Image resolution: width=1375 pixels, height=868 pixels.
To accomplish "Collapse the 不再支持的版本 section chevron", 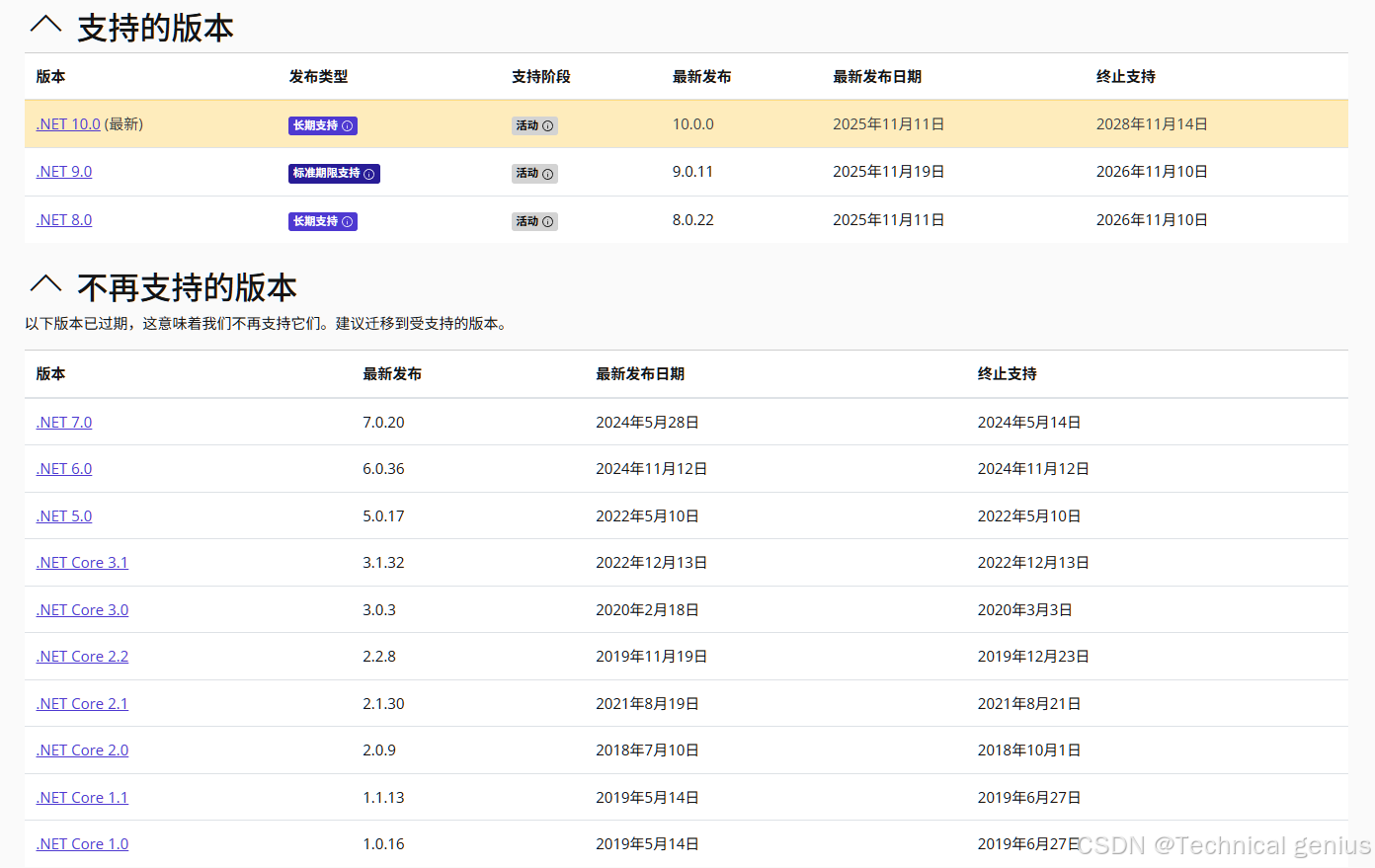I will [45, 284].
